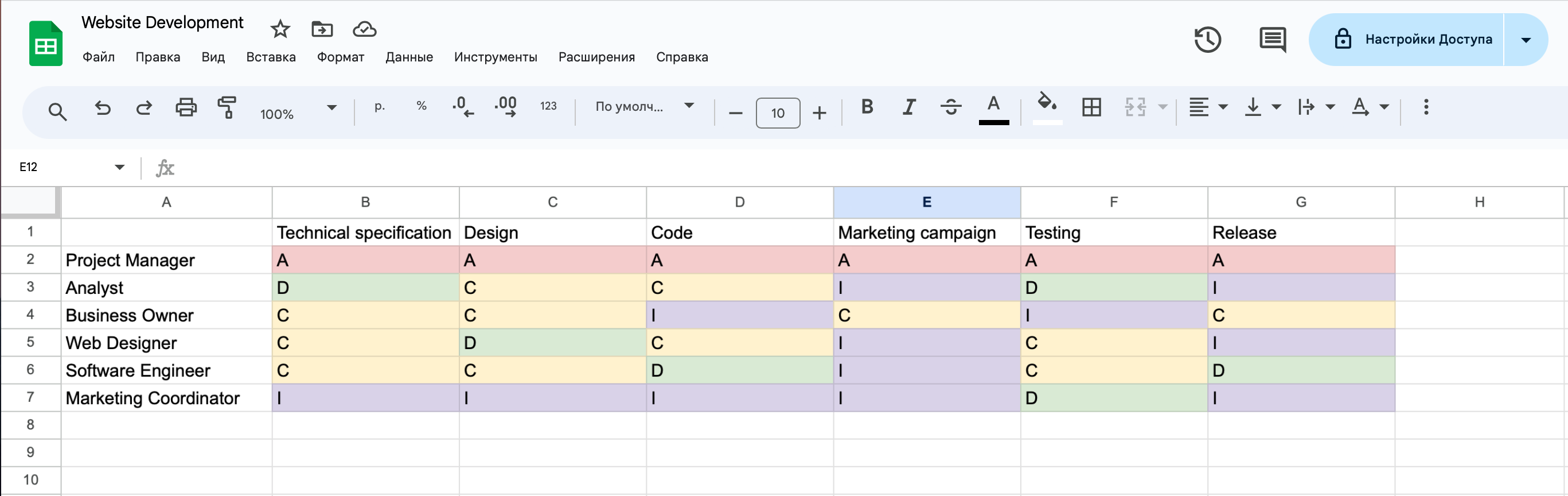Click the font size field
The height and width of the screenshot is (496, 1568).
777,113
